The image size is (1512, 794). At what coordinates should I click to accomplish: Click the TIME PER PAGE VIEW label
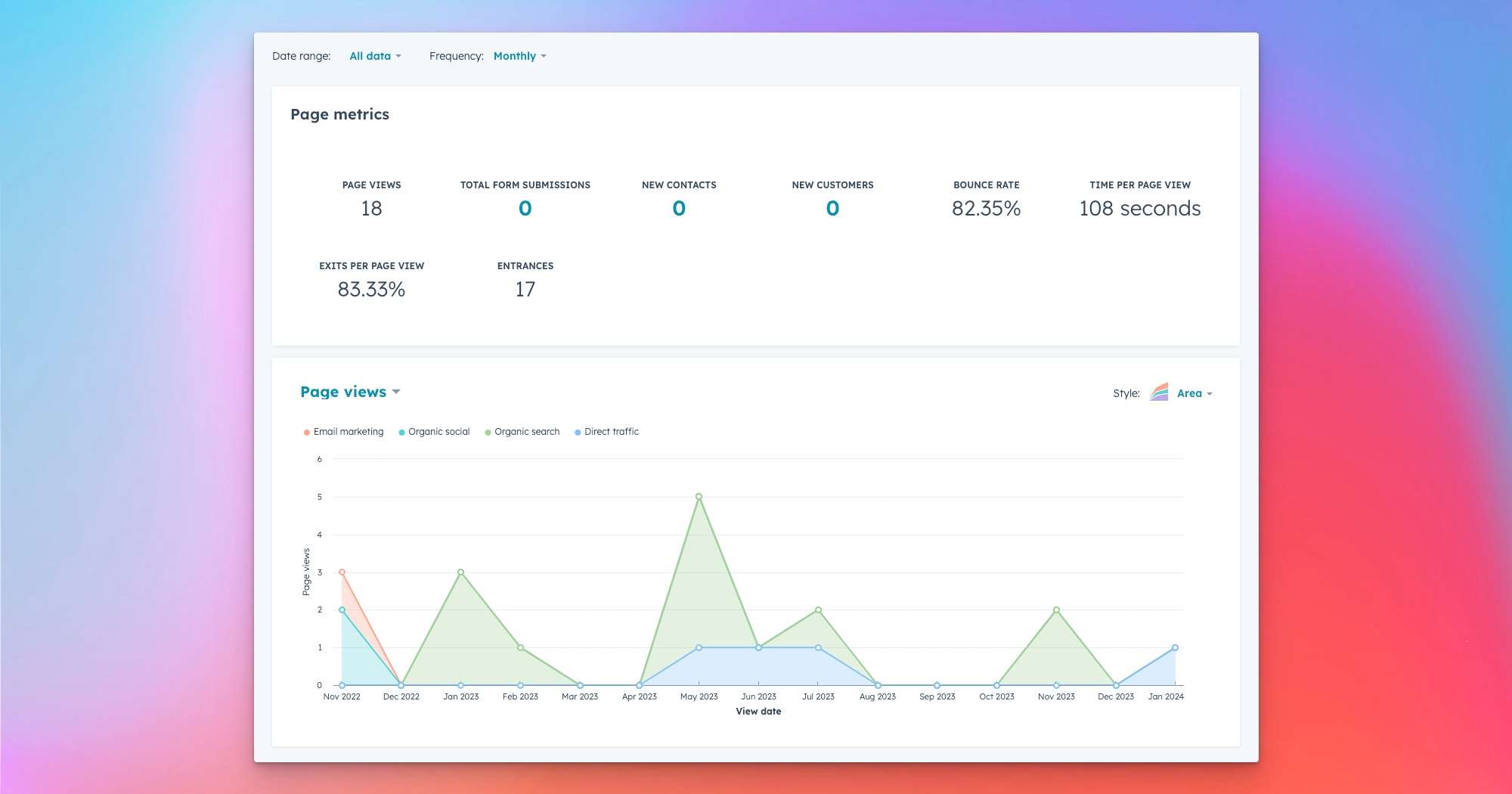(1140, 185)
